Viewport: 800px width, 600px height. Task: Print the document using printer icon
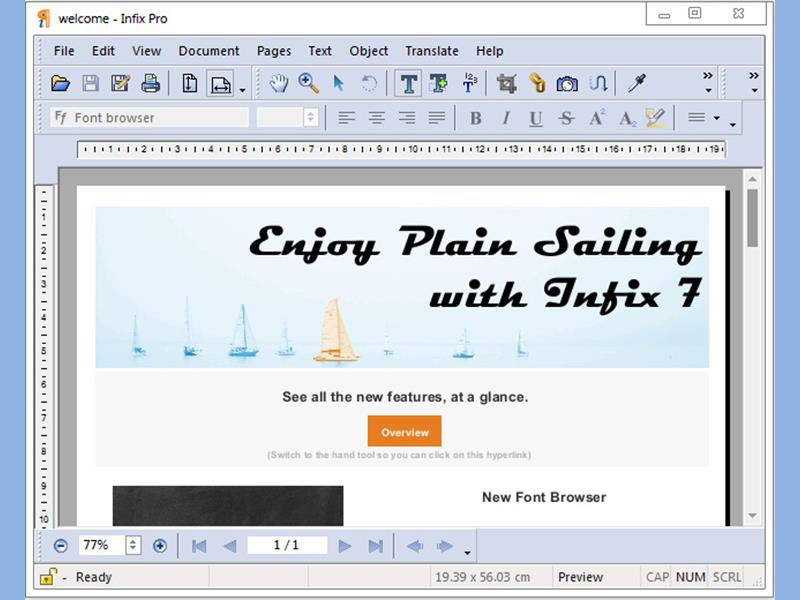[x=151, y=83]
